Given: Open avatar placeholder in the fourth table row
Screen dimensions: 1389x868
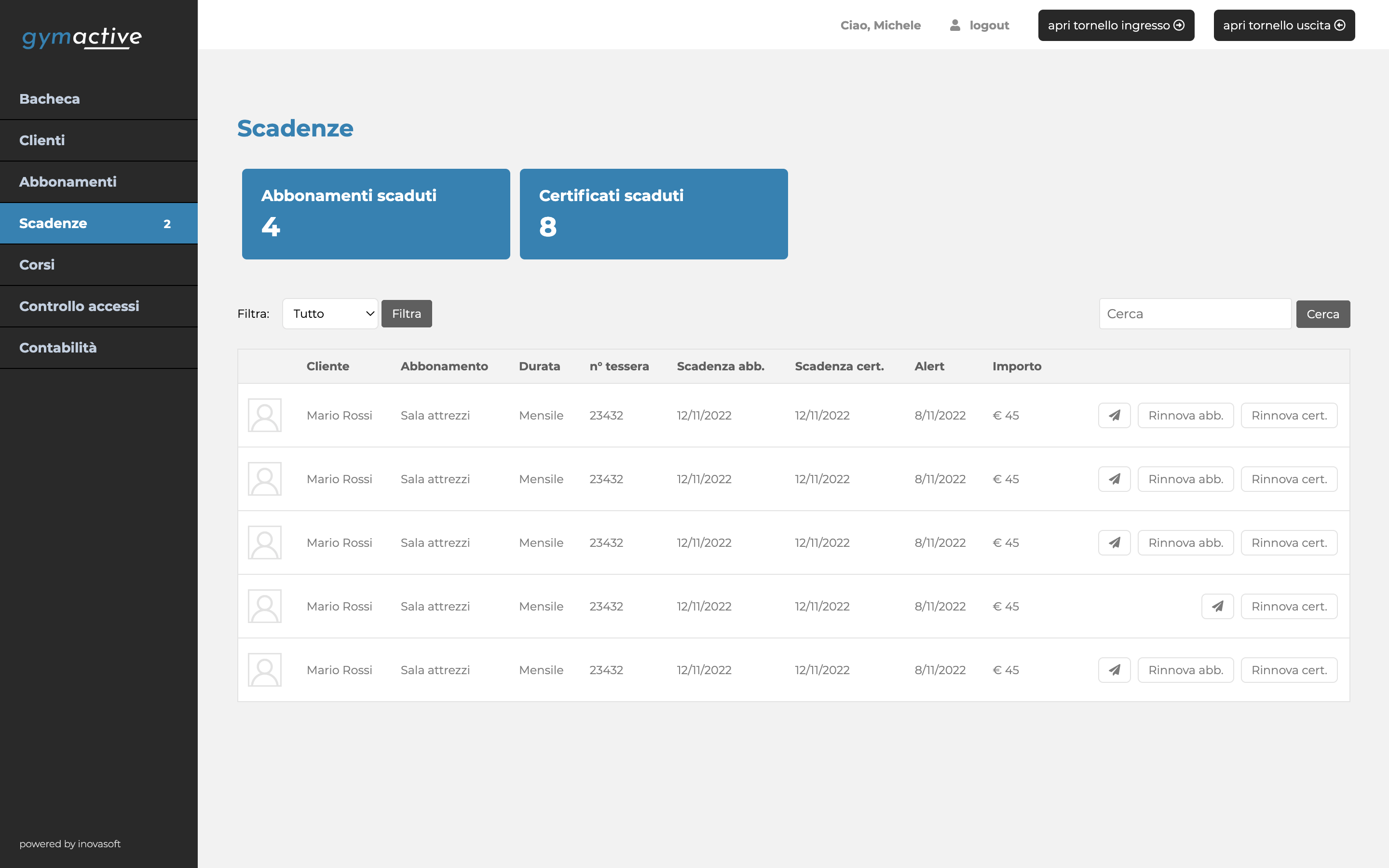Looking at the screenshot, I should pos(265,607).
